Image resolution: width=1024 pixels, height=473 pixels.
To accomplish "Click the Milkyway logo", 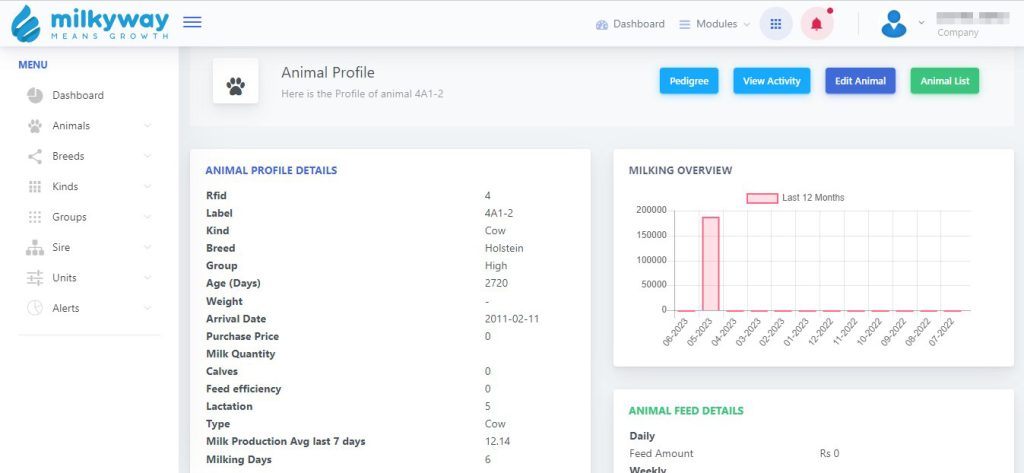I will pyautogui.click(x=89, y=23).
